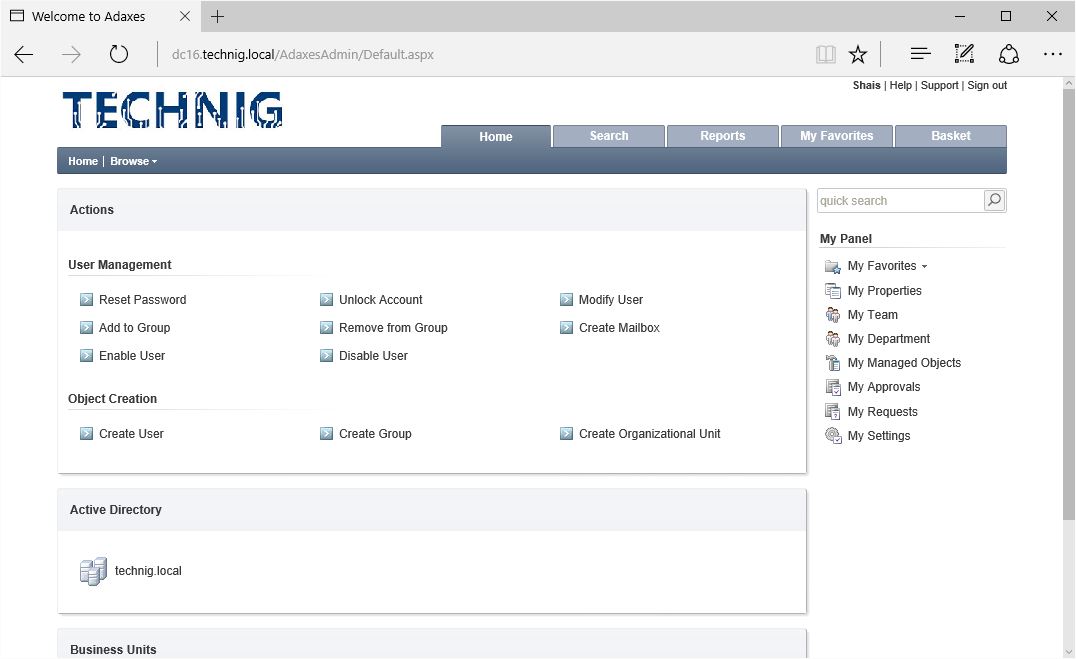Open the My Managed Objects link
1076x659 pixels.
point(904,362)
